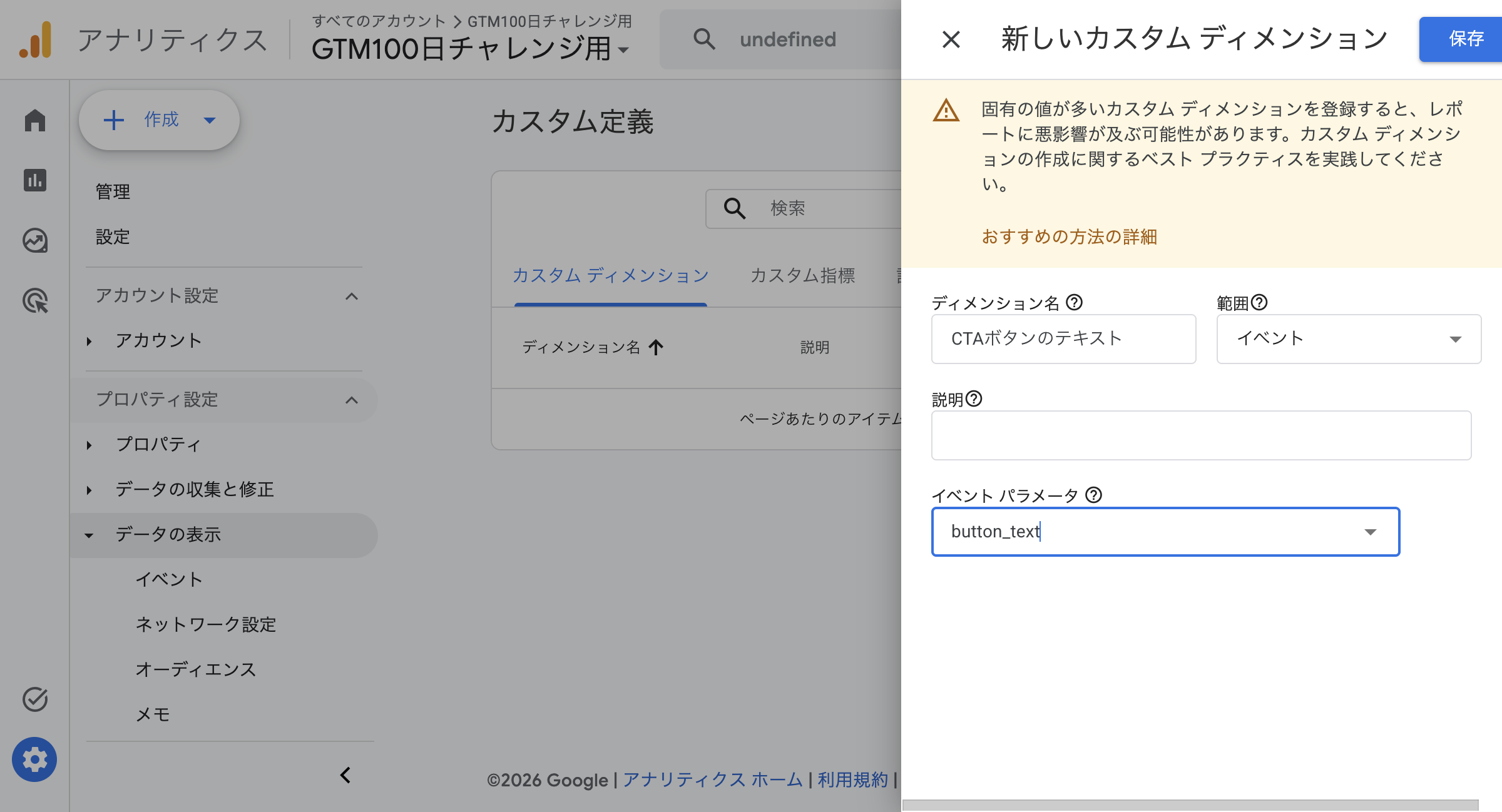
Task: Collapse the アカウント設定 section
Action: (x=352, y=296)
